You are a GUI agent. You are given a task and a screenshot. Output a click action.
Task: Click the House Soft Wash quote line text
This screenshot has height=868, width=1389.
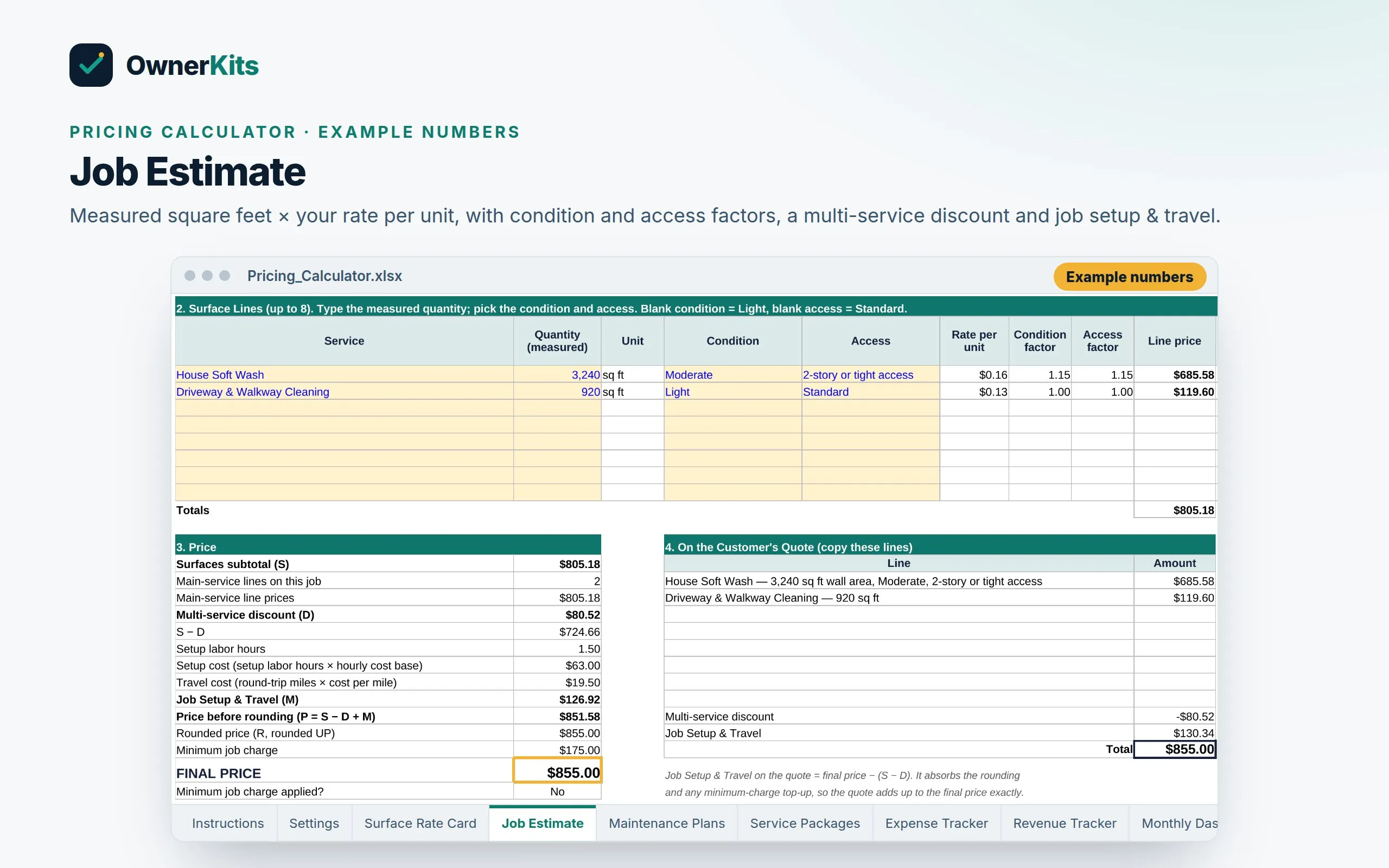[853, 581]
